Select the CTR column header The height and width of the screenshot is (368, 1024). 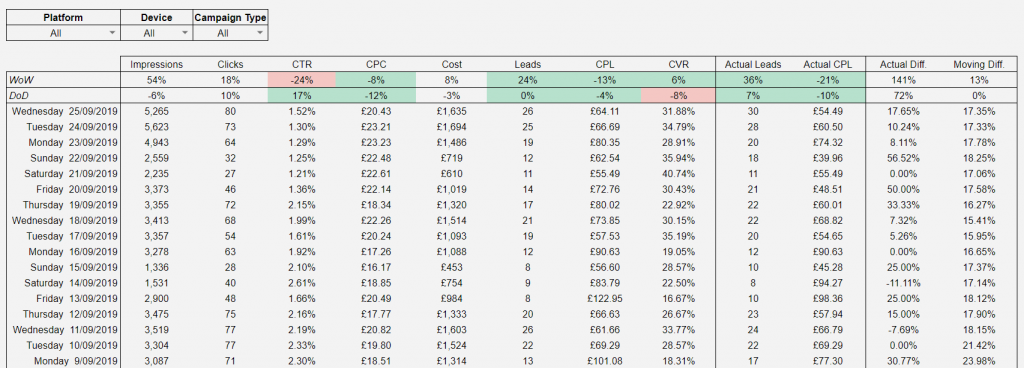302,65
